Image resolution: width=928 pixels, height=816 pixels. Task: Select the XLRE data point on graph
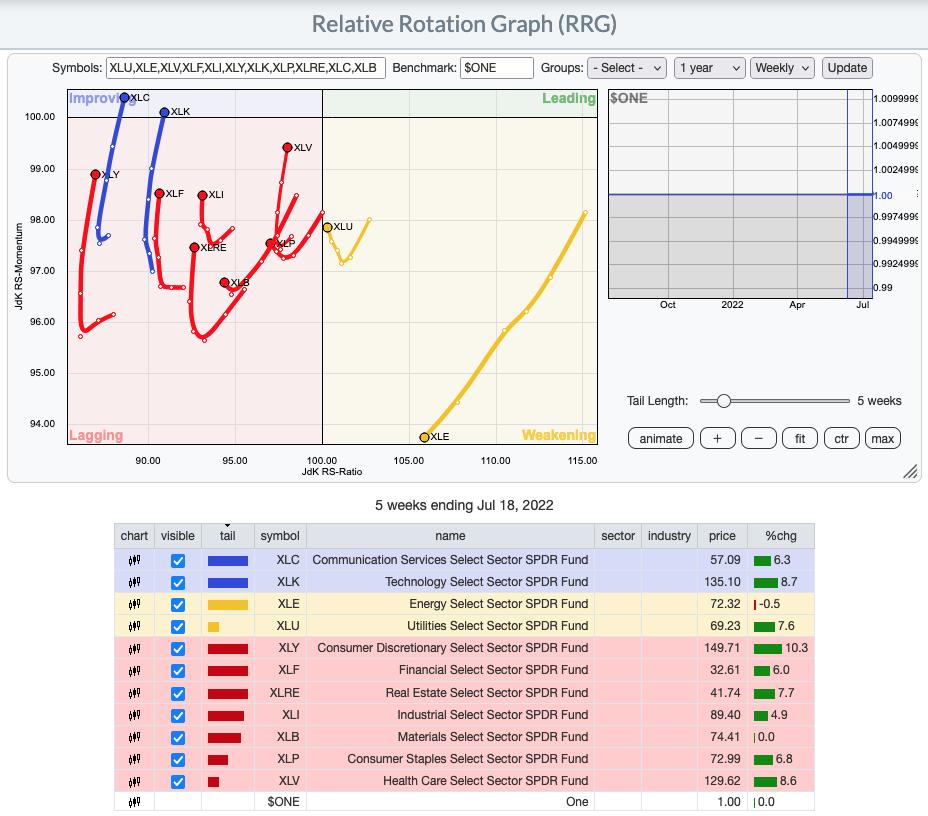click(194, 247)
